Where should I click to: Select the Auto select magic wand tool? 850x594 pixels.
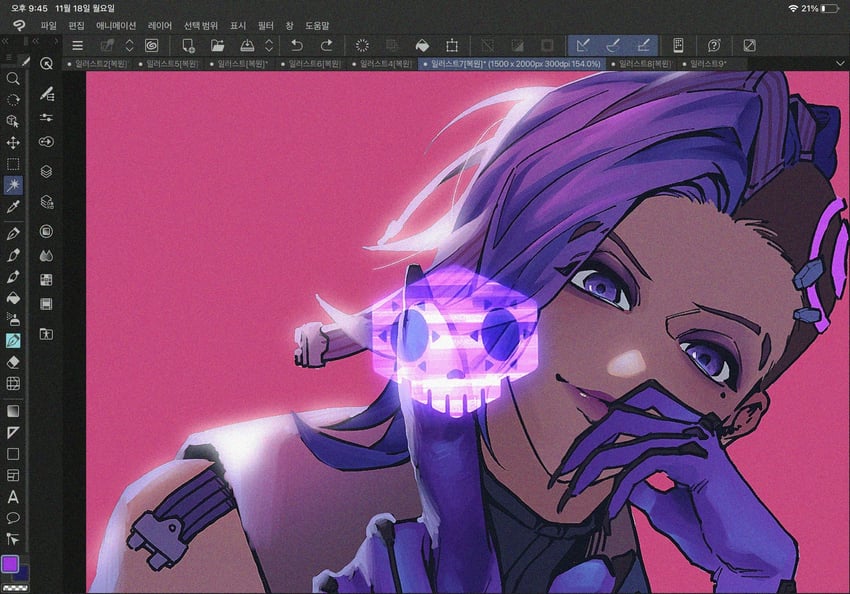click(x=13, y=185)
